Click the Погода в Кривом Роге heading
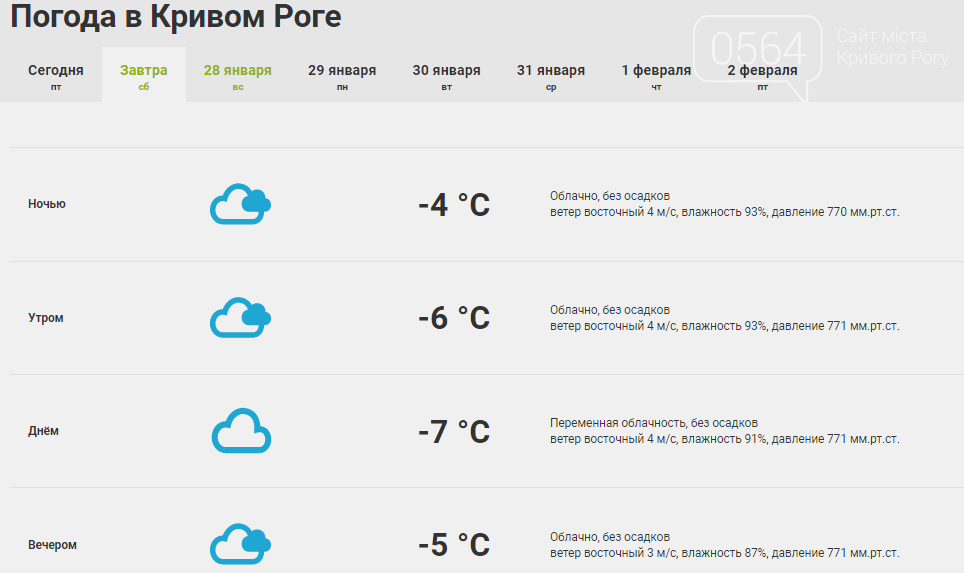Viewport: 964px width, 573px height. click(x=176, y=16)
